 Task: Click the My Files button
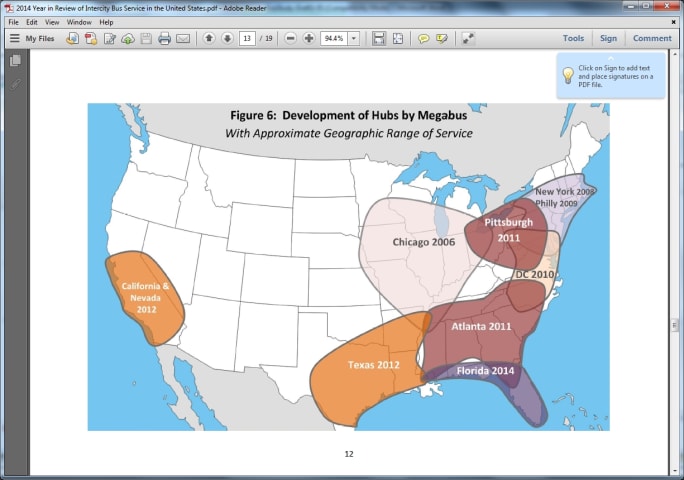[32, 39]
